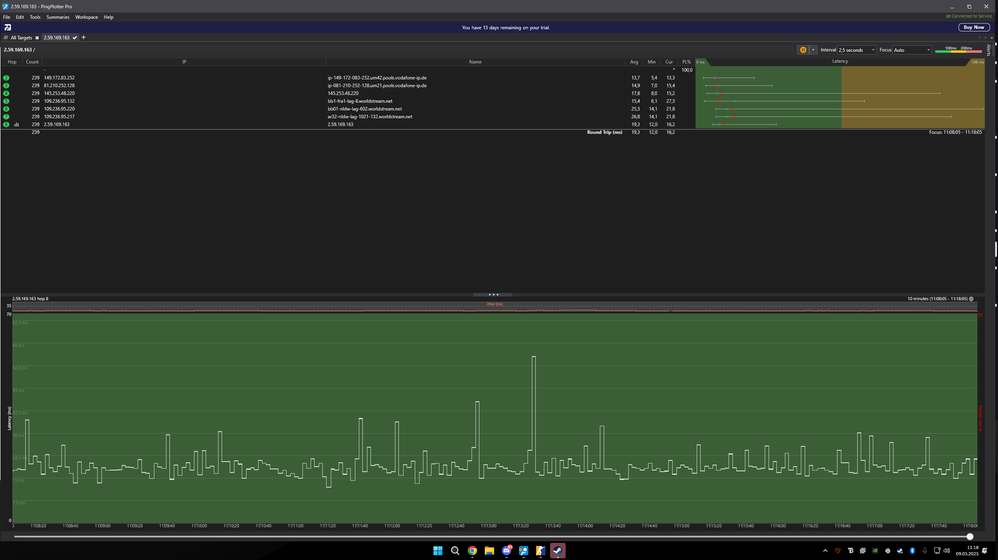
Task: Open Steam from the Windows taskbar
Action: (557, 551)
